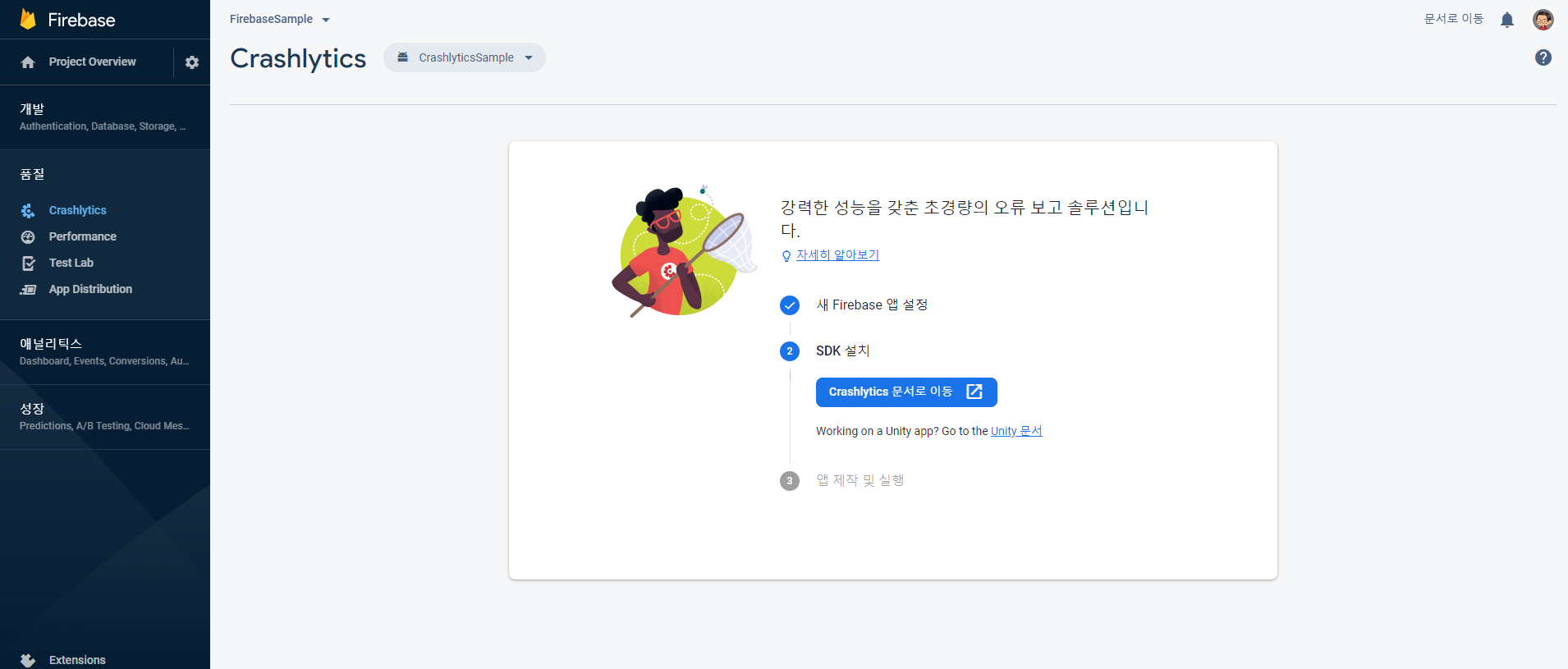This screenshot has width=1568, height=669.
Task: Click 문서로 이동 in the top bar
Action: pyautogui.click(x=1454, y=19)
